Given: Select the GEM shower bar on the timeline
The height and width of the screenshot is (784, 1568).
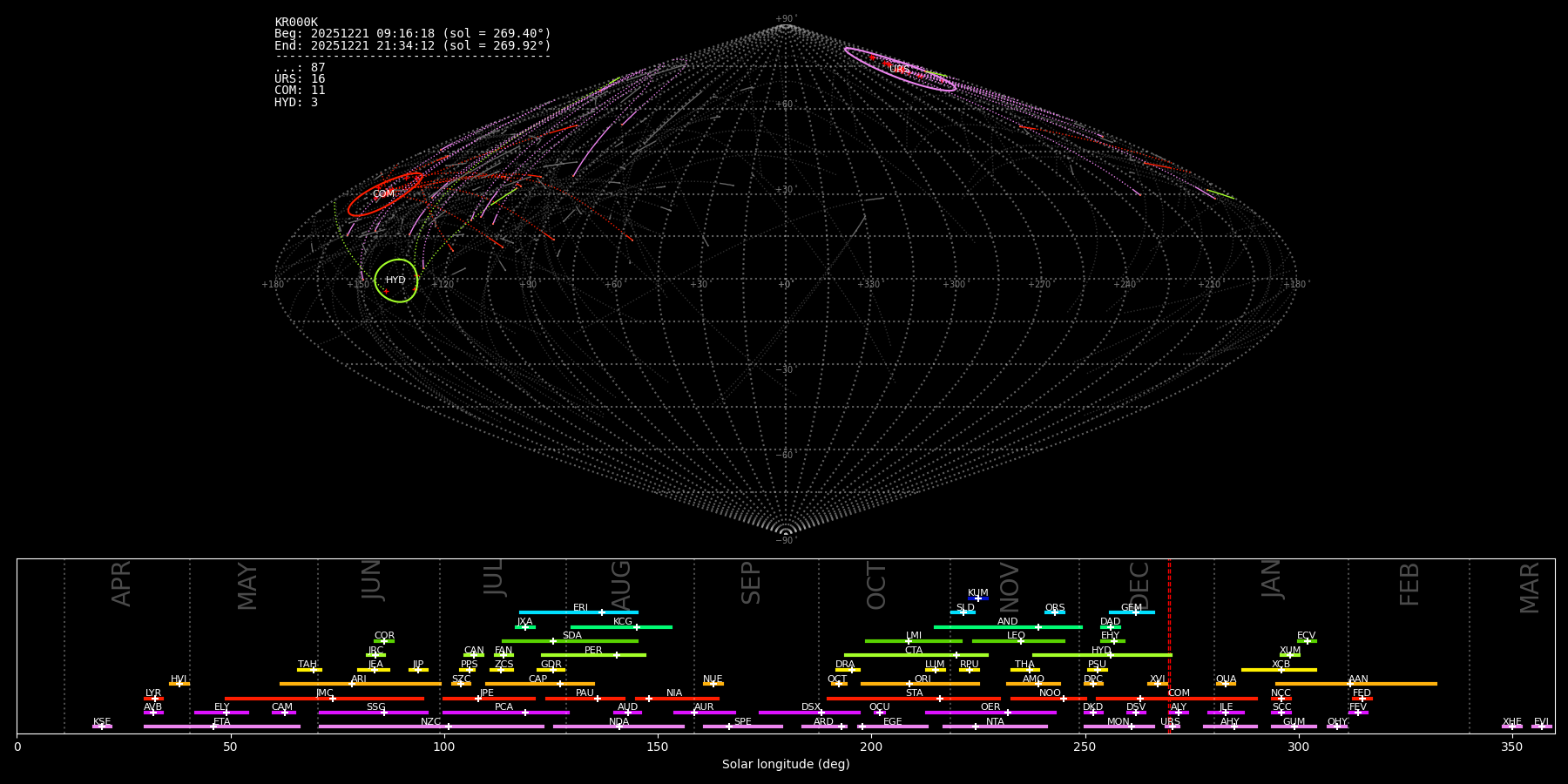Looking at the screenshot, I should (1131, 612).
